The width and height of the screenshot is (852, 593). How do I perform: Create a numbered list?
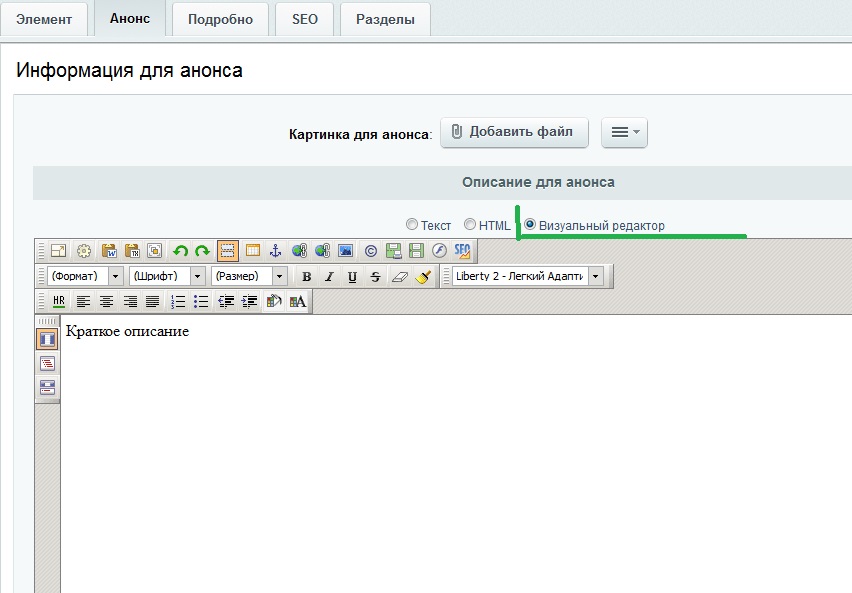[x=178, y=301]
